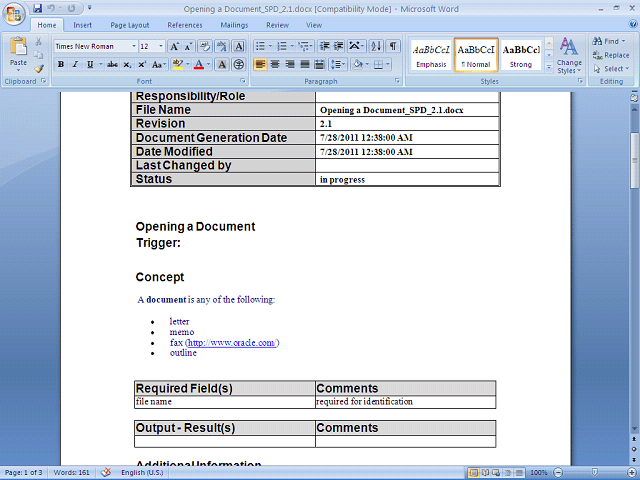640x480 pixels.
Task: Click the vertical scrollbar thumb
Action: pyautogui.click(x=634, y=160)
